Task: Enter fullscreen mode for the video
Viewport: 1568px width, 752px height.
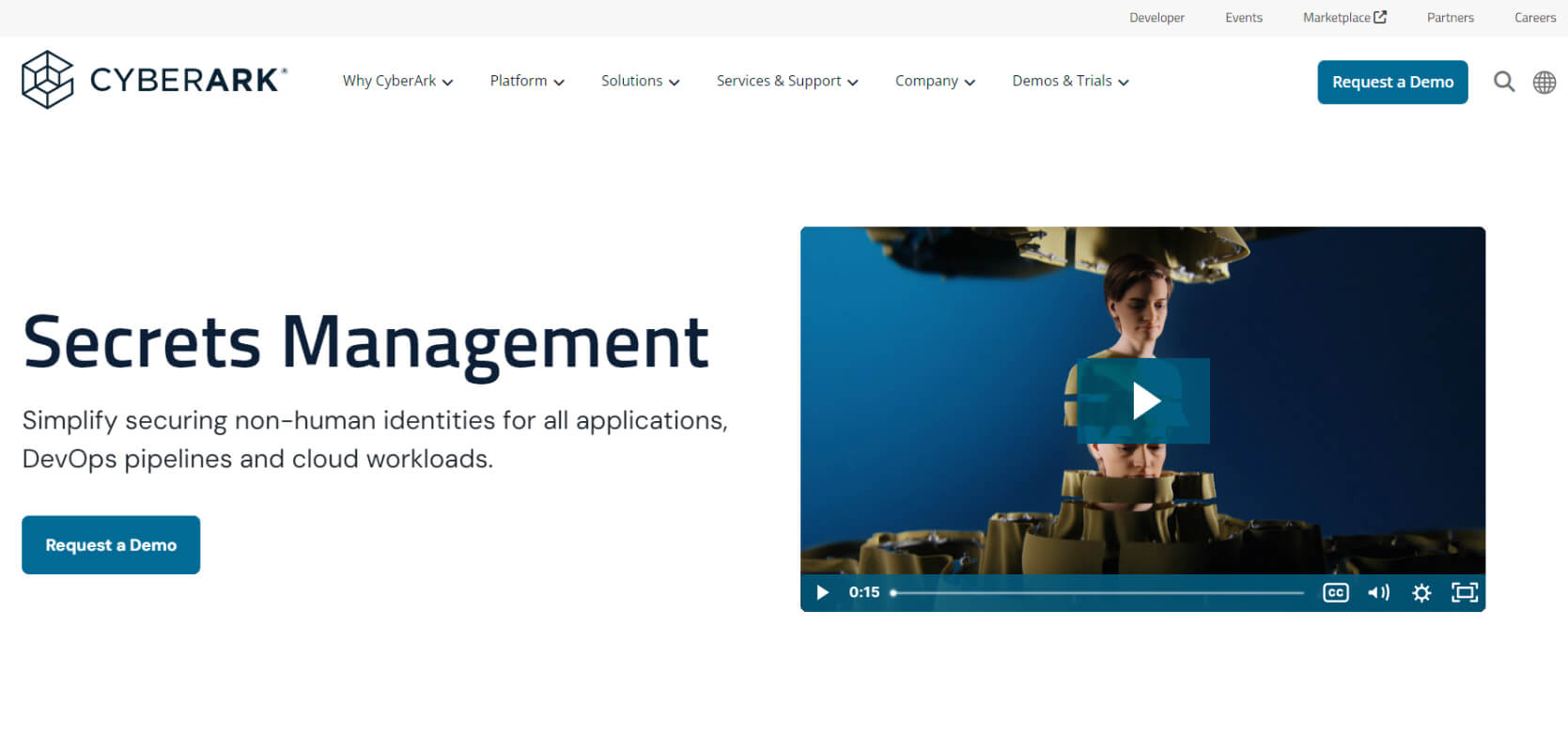Action: (1465, 592)
